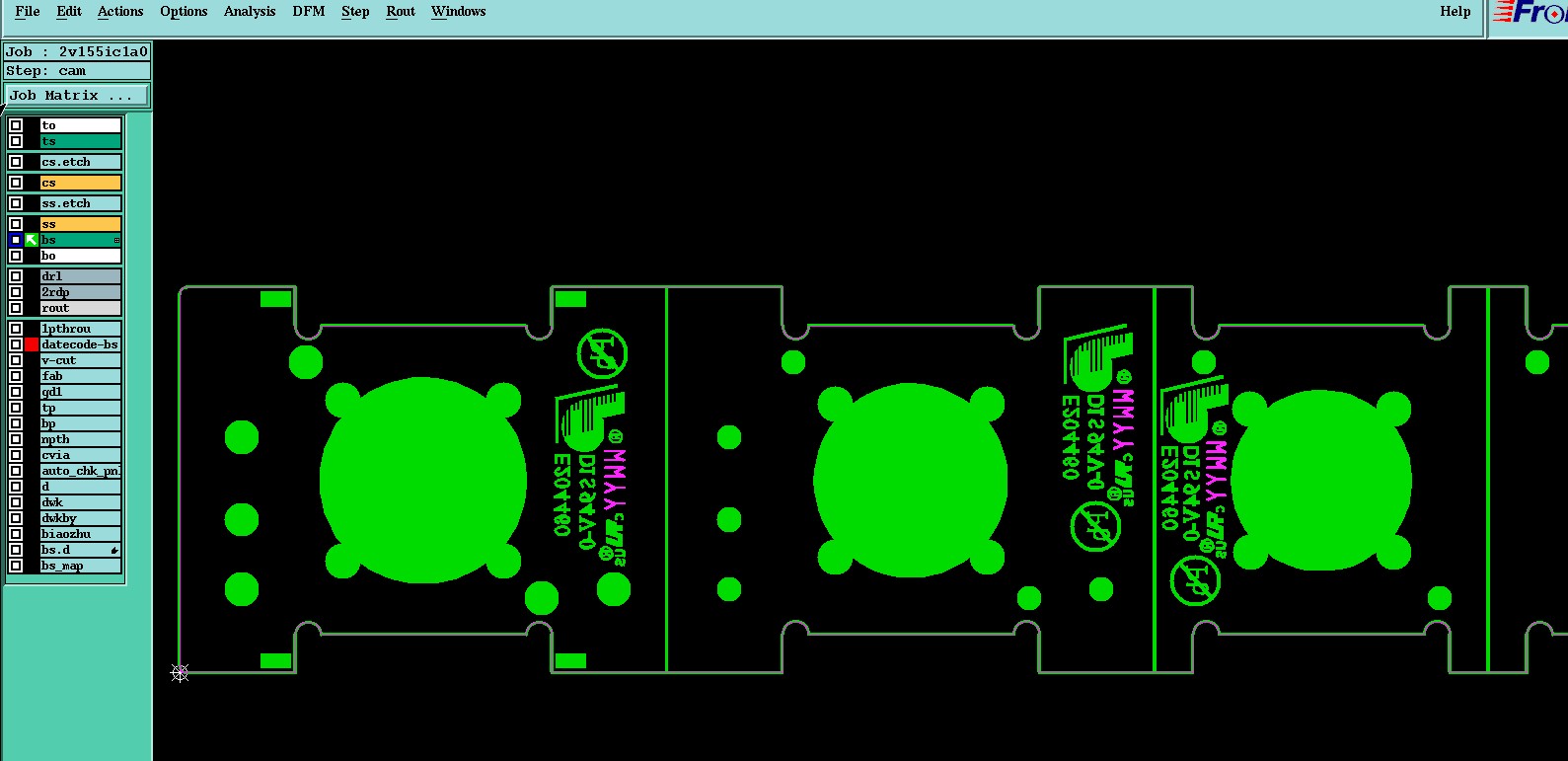Select the 'npth' layer name
The width and height of the screenshot is (1568, 761).
tap(81, 439)
